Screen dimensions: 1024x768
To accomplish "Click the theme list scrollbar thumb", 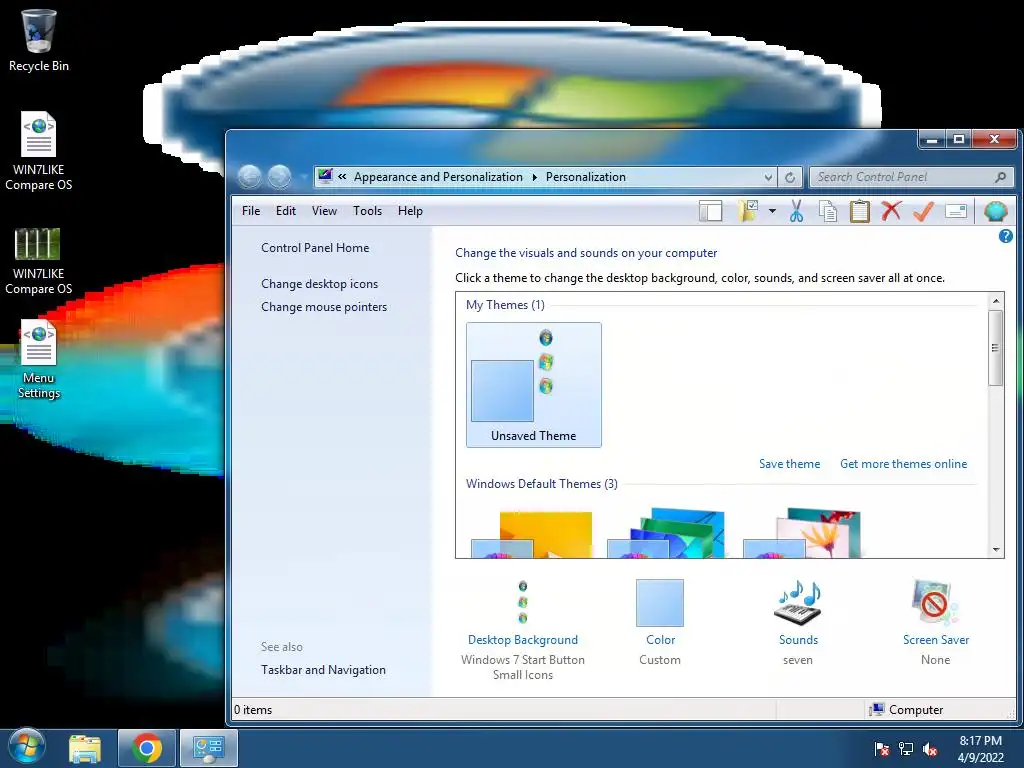I will point(995,348).
